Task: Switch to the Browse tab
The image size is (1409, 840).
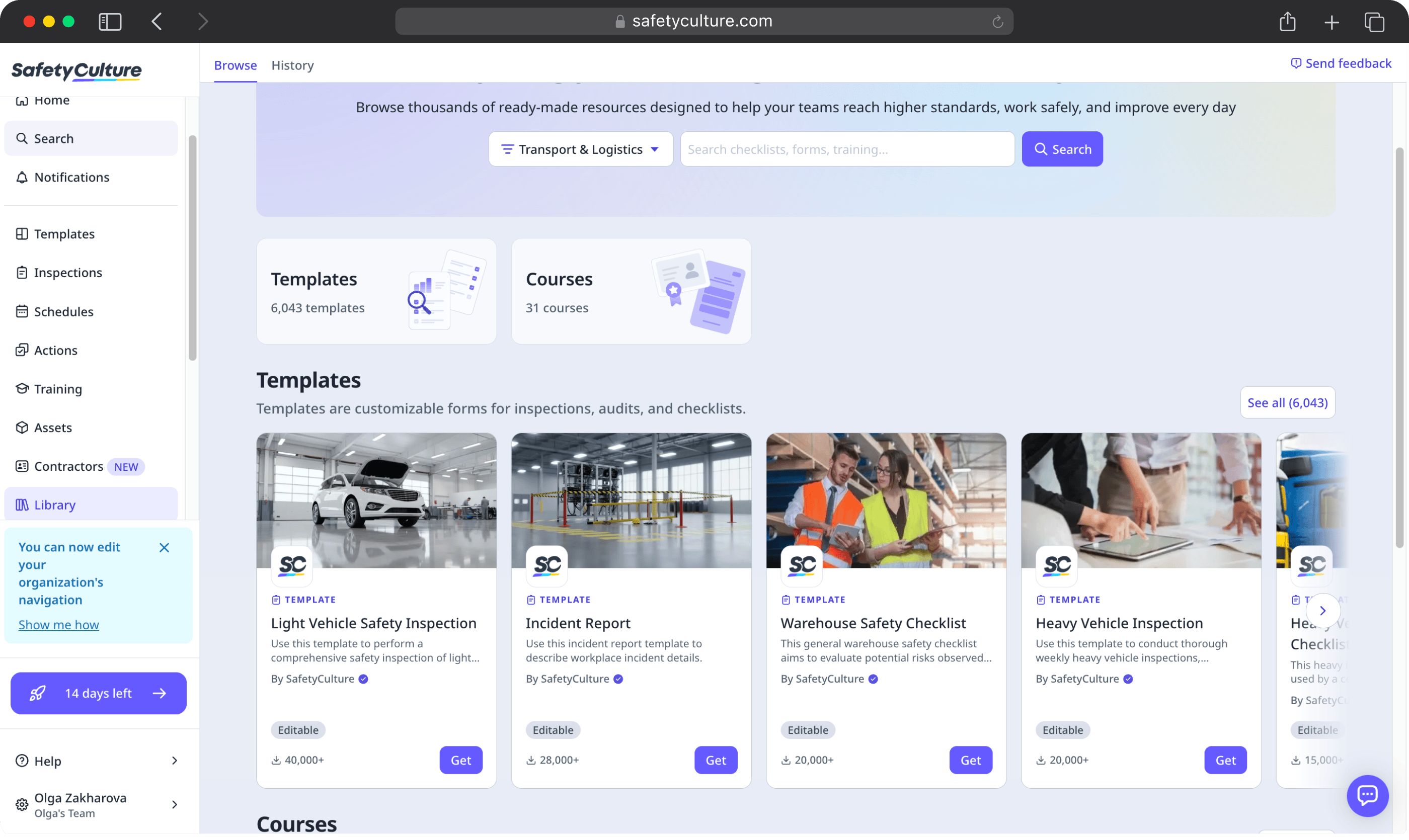Action: [235, 65]
